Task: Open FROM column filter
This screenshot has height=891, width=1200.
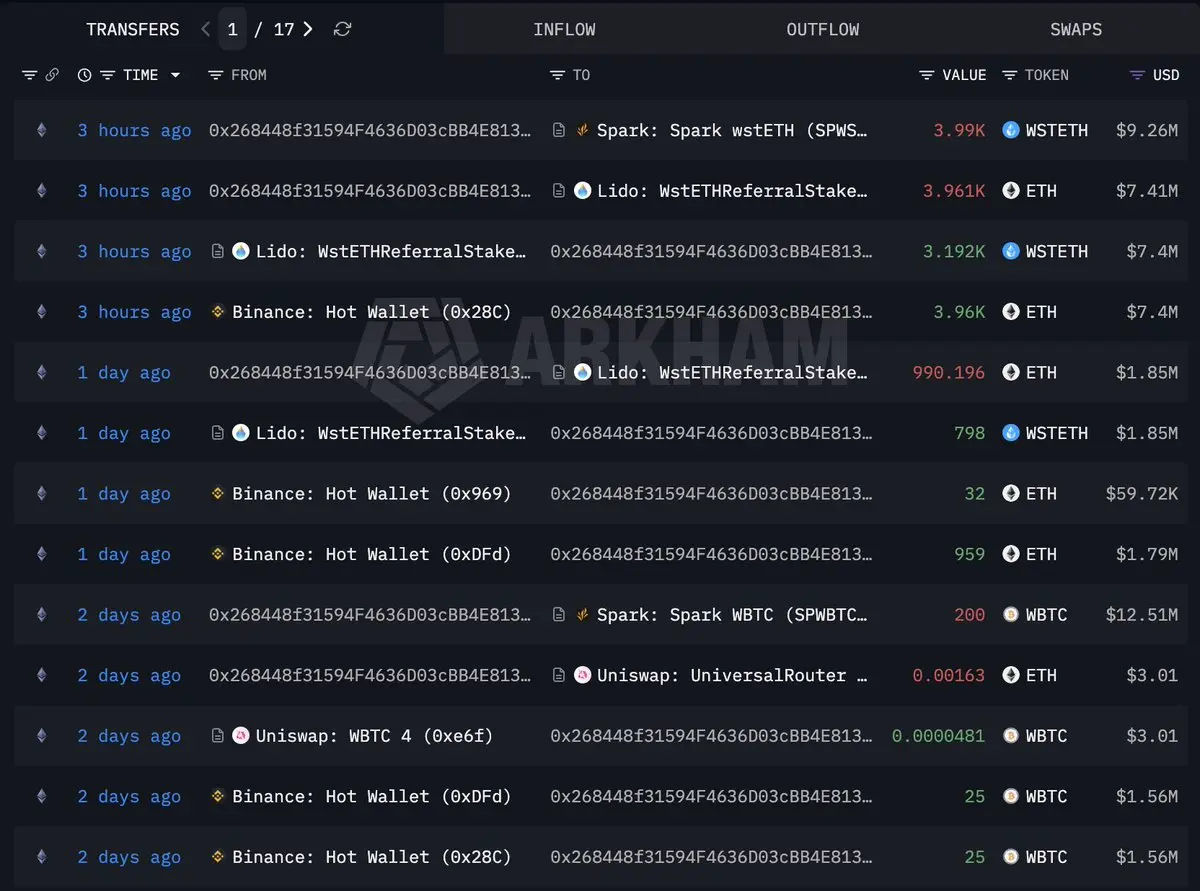Action: pos(215,75)
